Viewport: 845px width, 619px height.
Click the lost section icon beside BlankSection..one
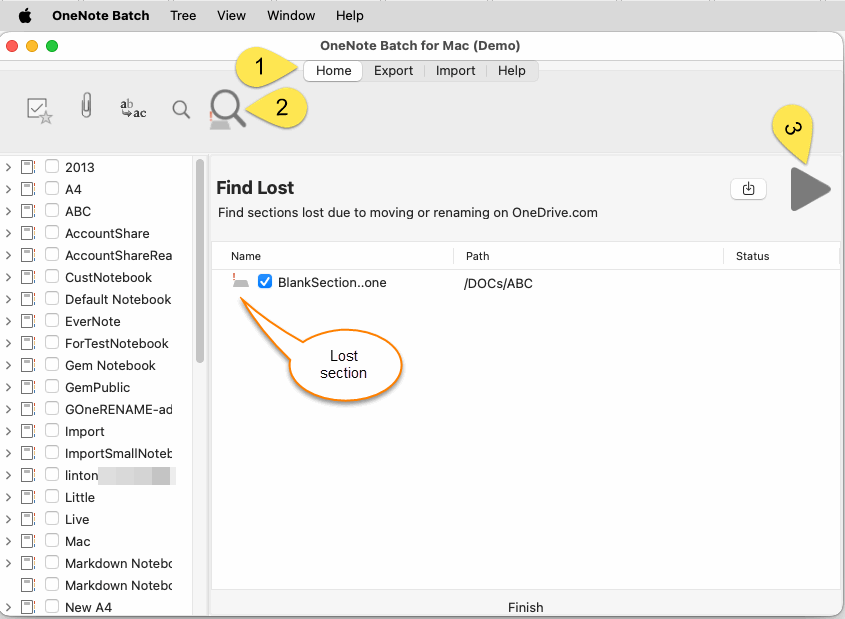click(240, 282)
